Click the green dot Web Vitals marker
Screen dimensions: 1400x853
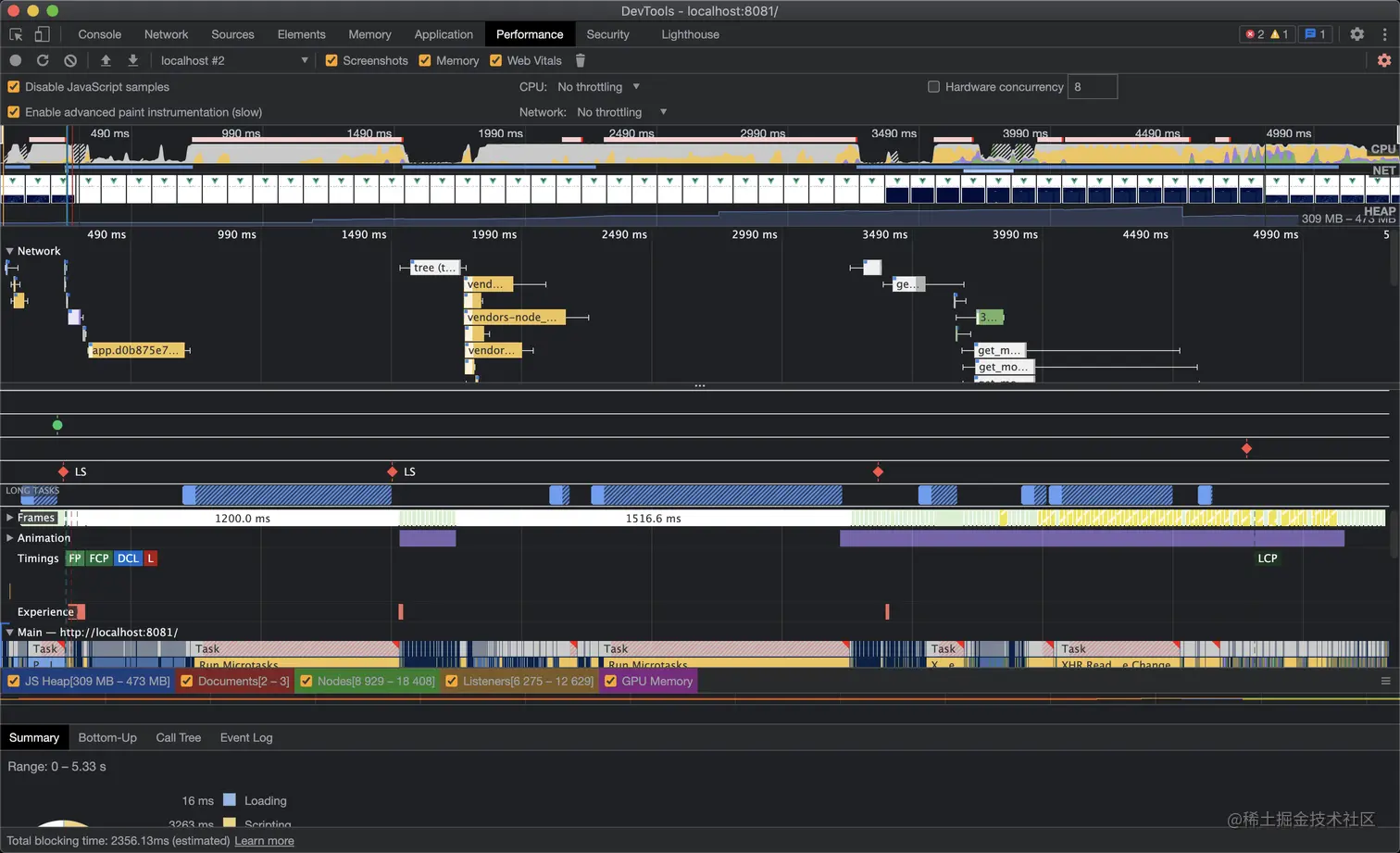pos(57,425)
